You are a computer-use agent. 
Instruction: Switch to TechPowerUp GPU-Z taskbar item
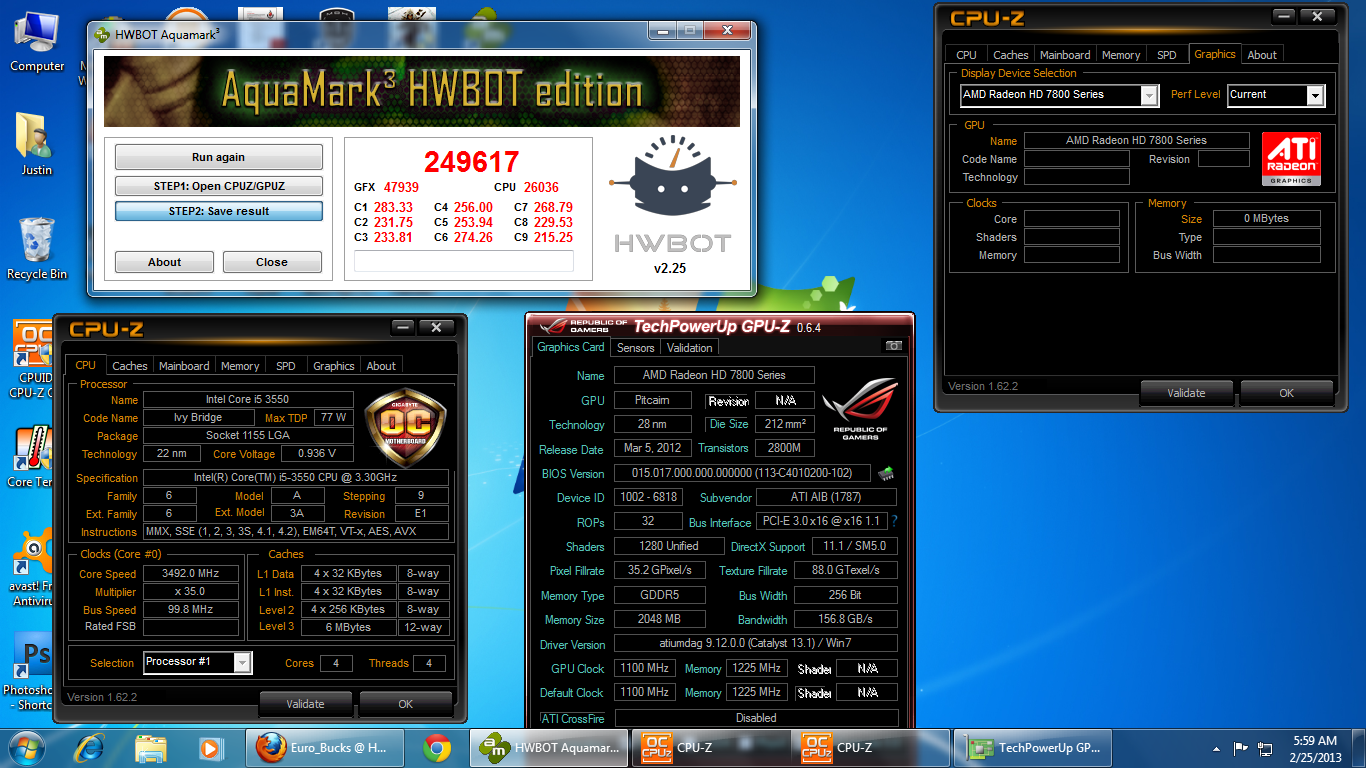1033,747
